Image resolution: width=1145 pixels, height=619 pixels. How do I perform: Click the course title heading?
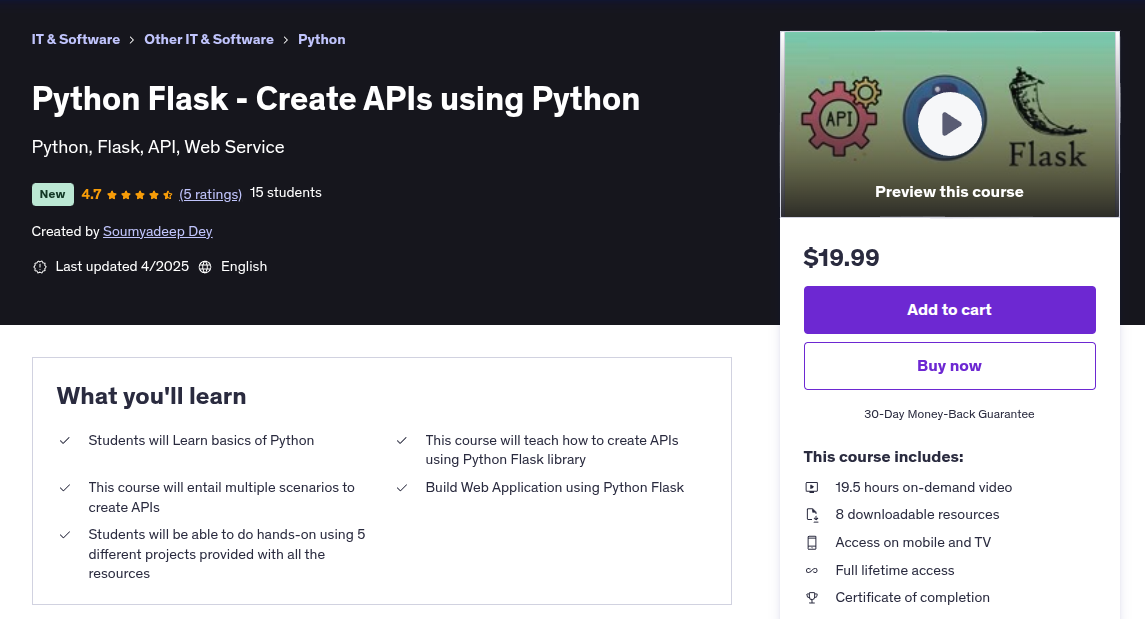(x=336, y=99)
